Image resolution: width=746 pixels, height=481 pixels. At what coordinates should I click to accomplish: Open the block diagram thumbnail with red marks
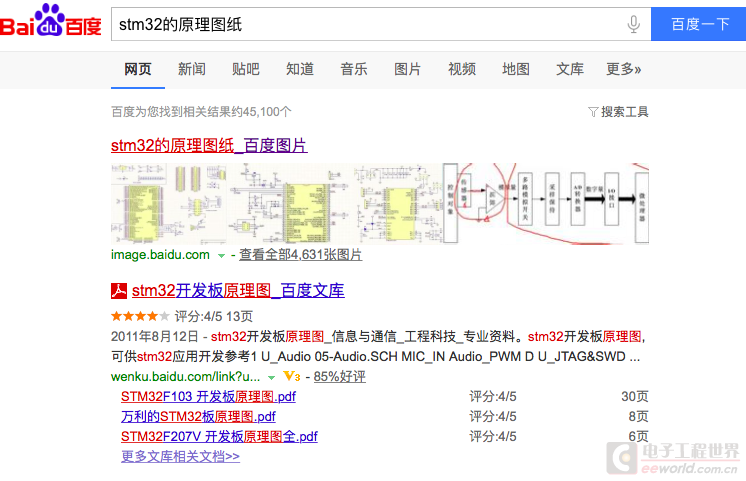click(546, 204)
